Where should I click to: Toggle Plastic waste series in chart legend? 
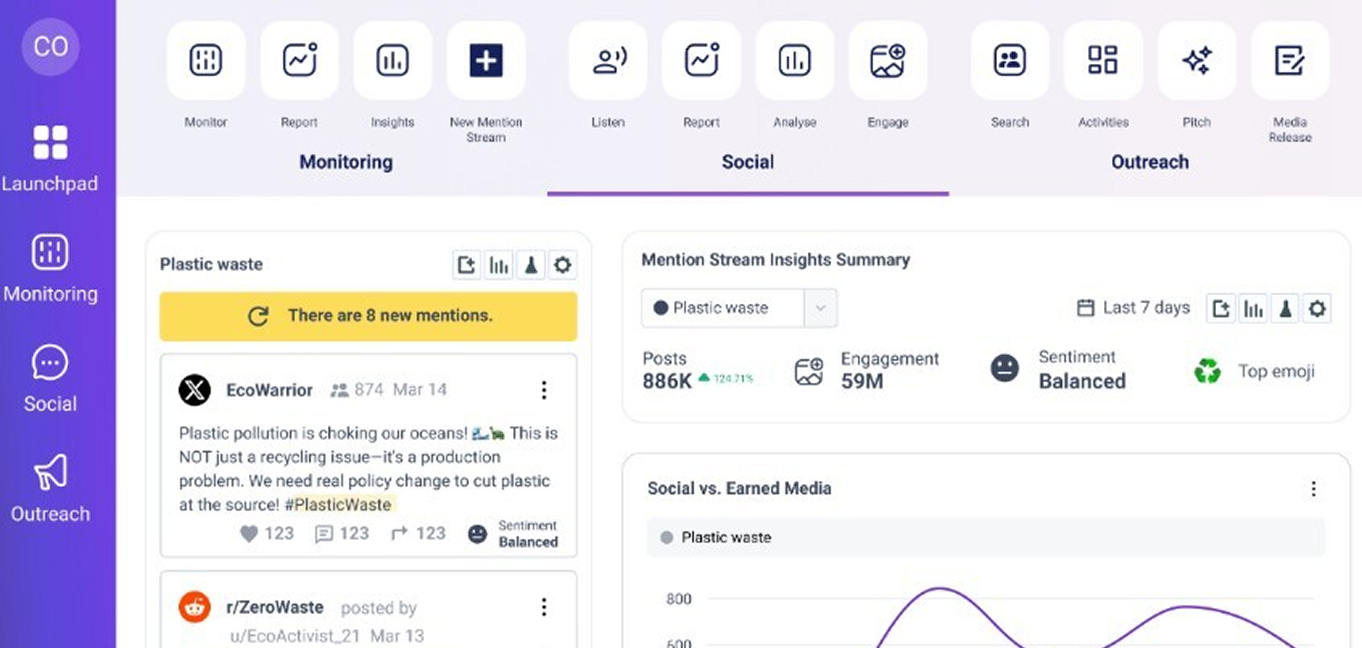click(x=715, y=538)
